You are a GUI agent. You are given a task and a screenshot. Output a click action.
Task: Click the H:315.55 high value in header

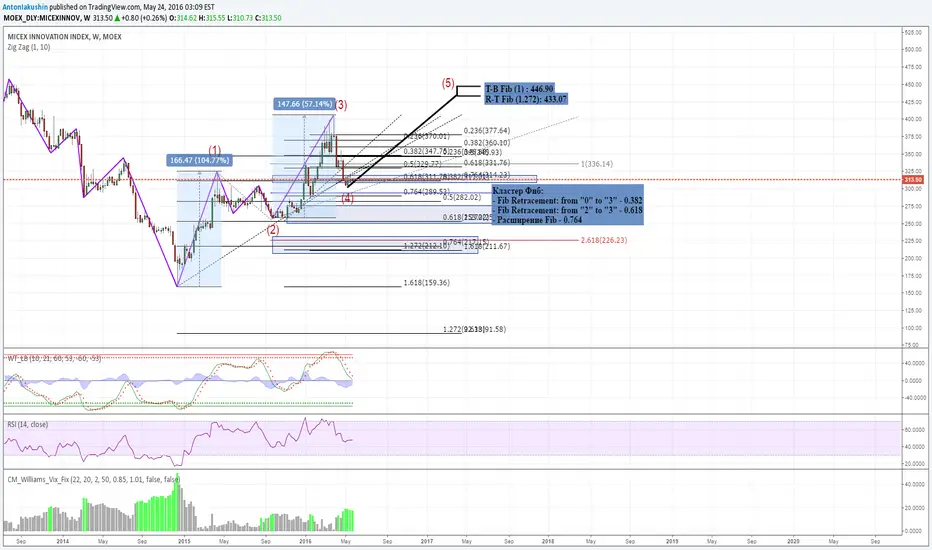212,18
